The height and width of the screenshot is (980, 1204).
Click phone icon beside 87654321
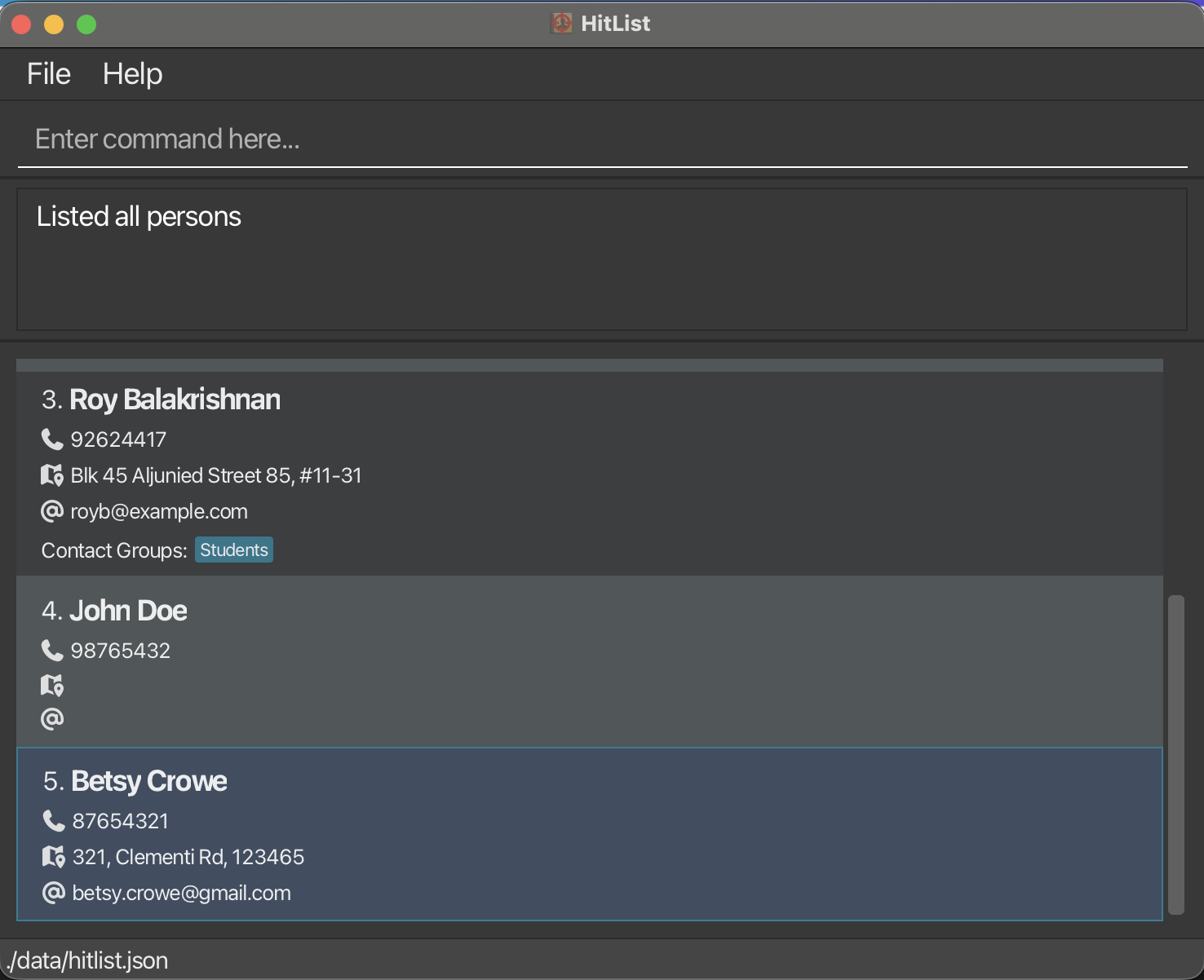click(54, 821)
